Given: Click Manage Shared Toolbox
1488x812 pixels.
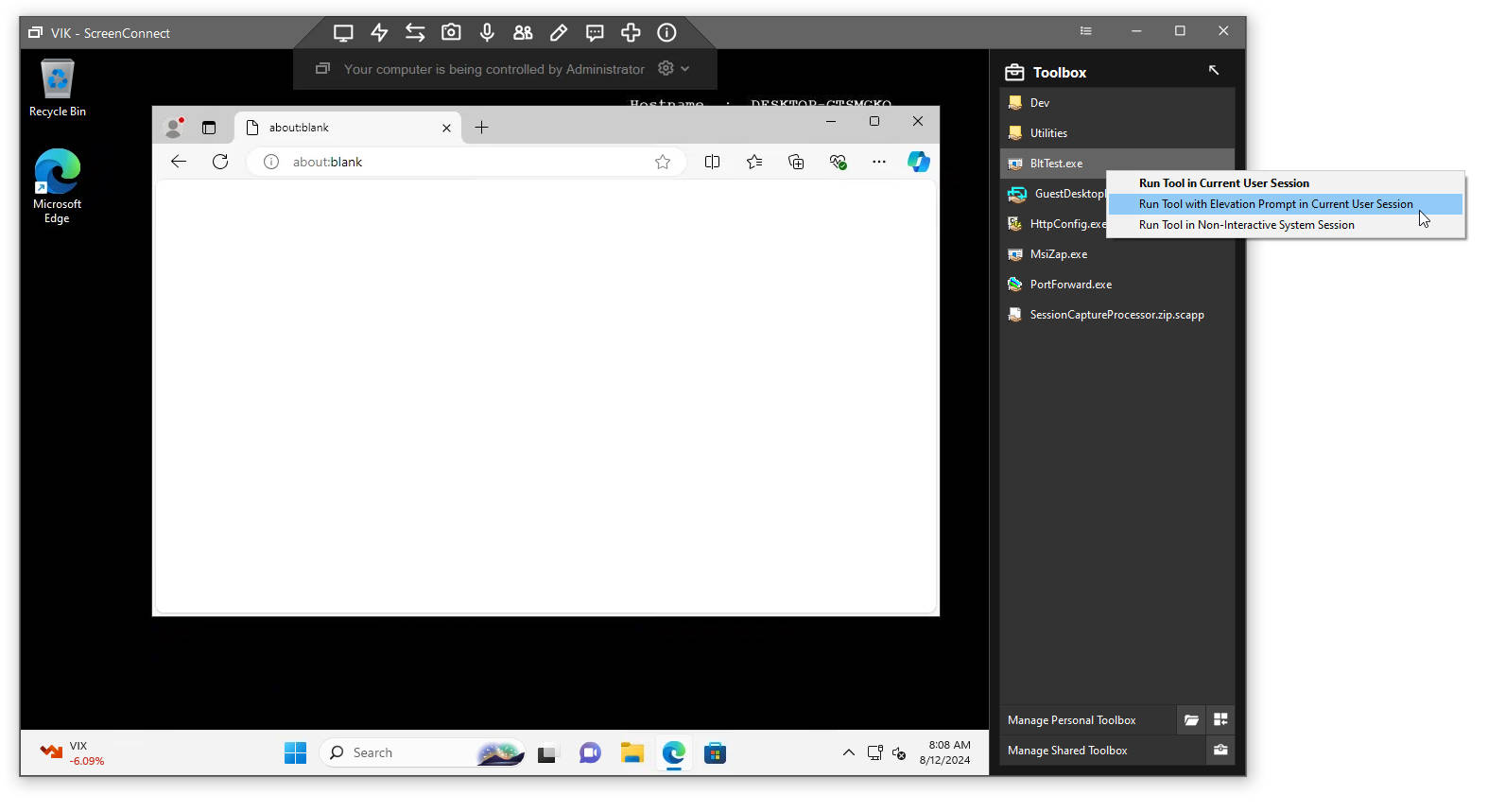Looking at the screenshot, I should point(1067,751).
